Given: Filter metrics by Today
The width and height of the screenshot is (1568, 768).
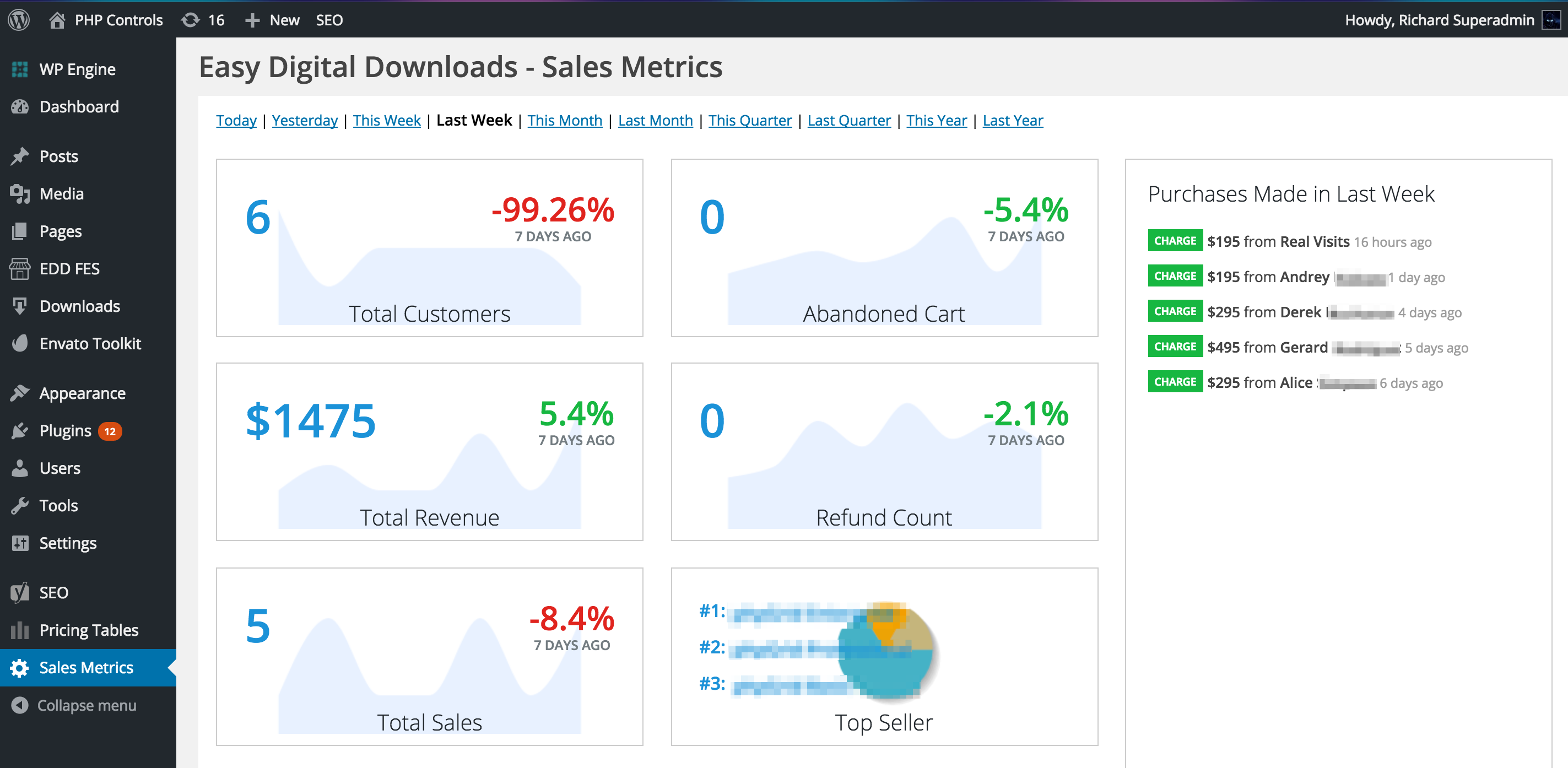Looking at the screenshot, I should [x=236, y=121].
